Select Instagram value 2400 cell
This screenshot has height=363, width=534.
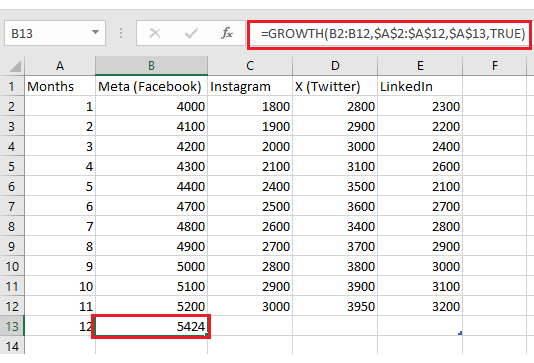(x=250, y=187)
